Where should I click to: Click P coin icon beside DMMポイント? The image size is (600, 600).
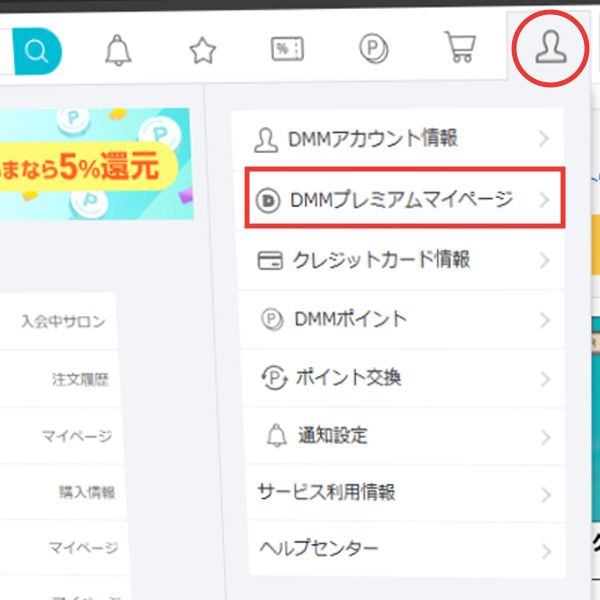(272, 319)
